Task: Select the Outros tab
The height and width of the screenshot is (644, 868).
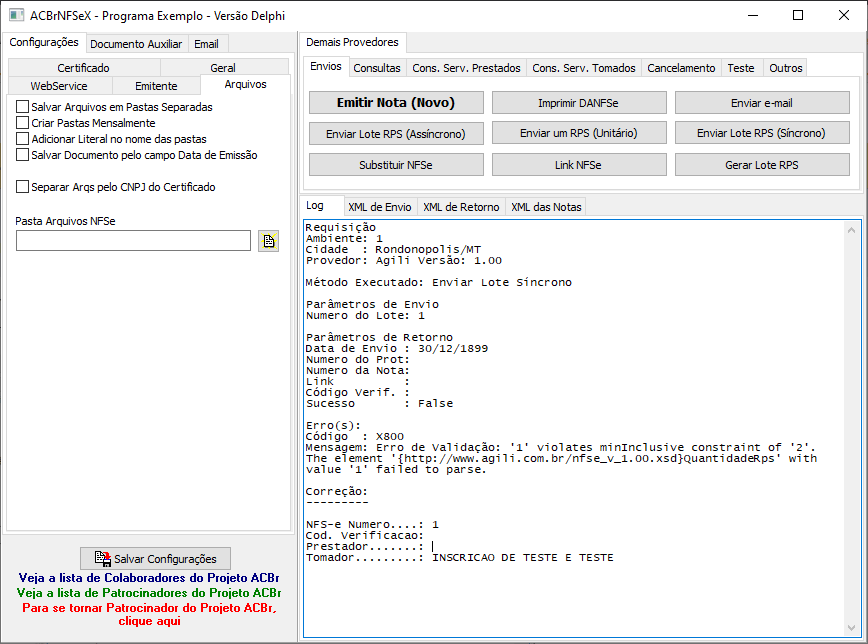Action: coord(786,68)
